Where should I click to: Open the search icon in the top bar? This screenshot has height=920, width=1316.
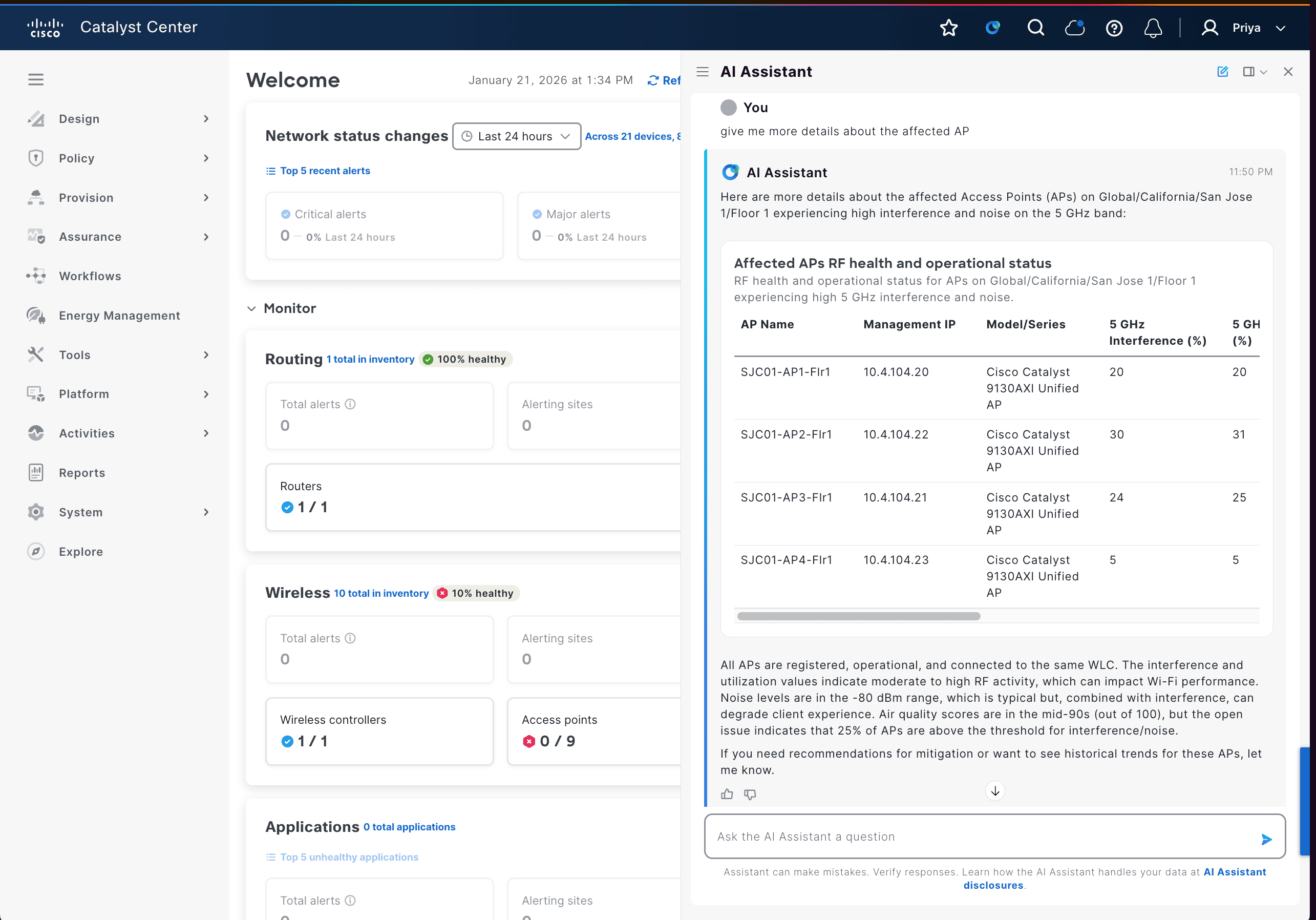[x=1036, y=28]
